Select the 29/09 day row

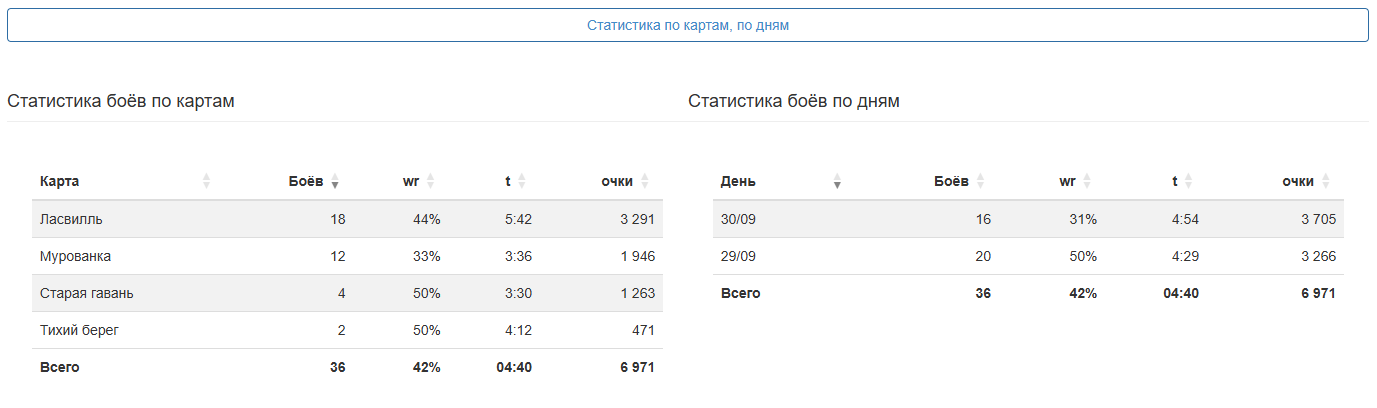1028,256
